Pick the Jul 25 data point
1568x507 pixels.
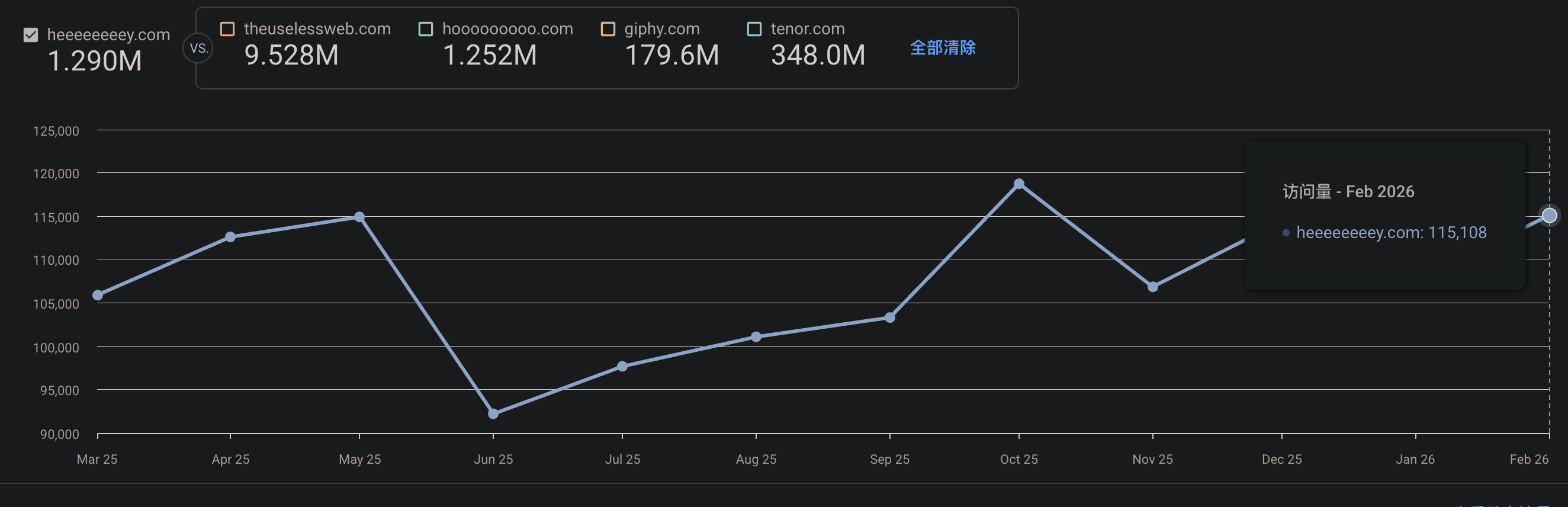tap(622, 367)
